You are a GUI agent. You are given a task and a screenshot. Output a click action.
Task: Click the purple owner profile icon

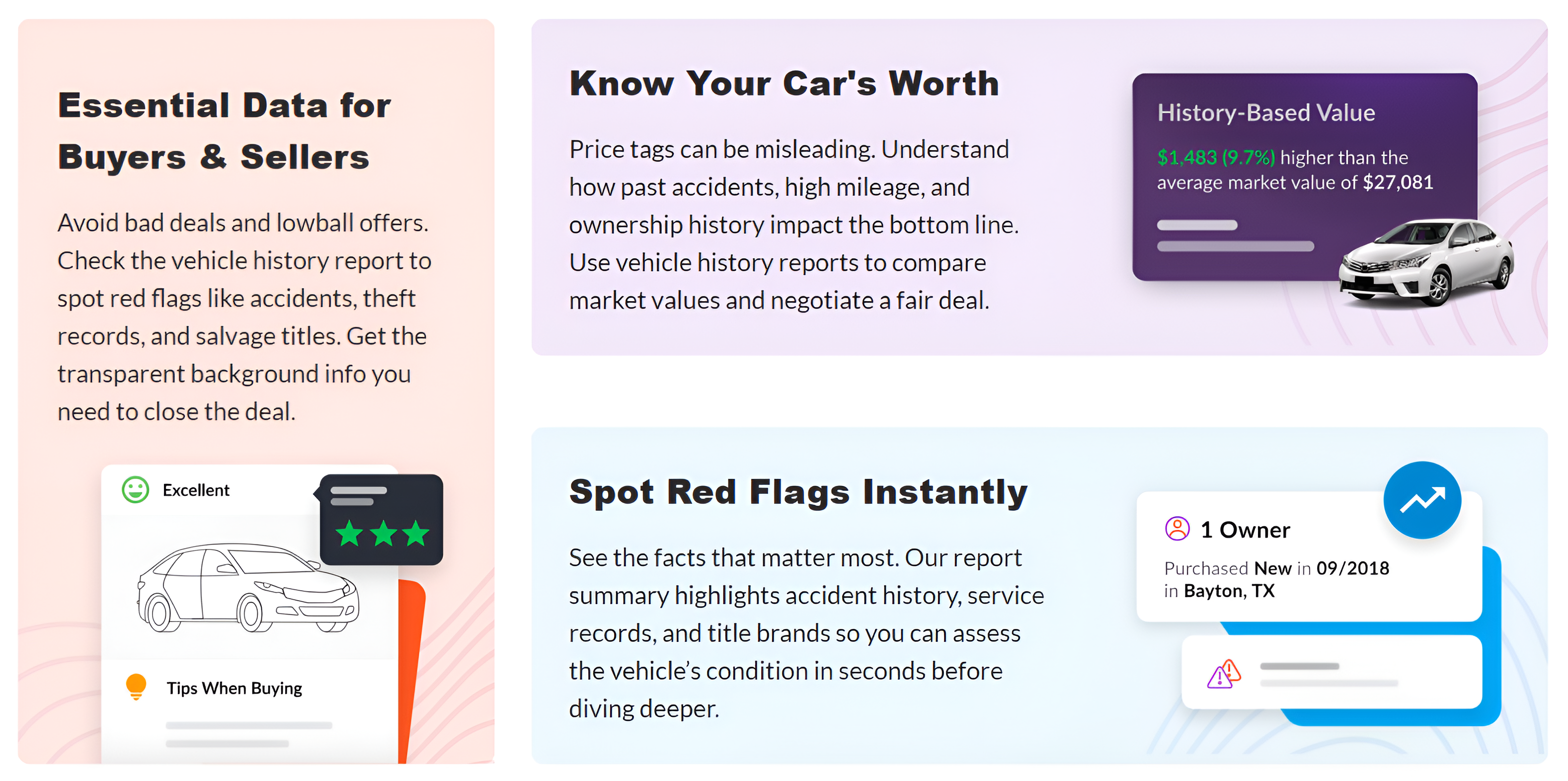1177,529
